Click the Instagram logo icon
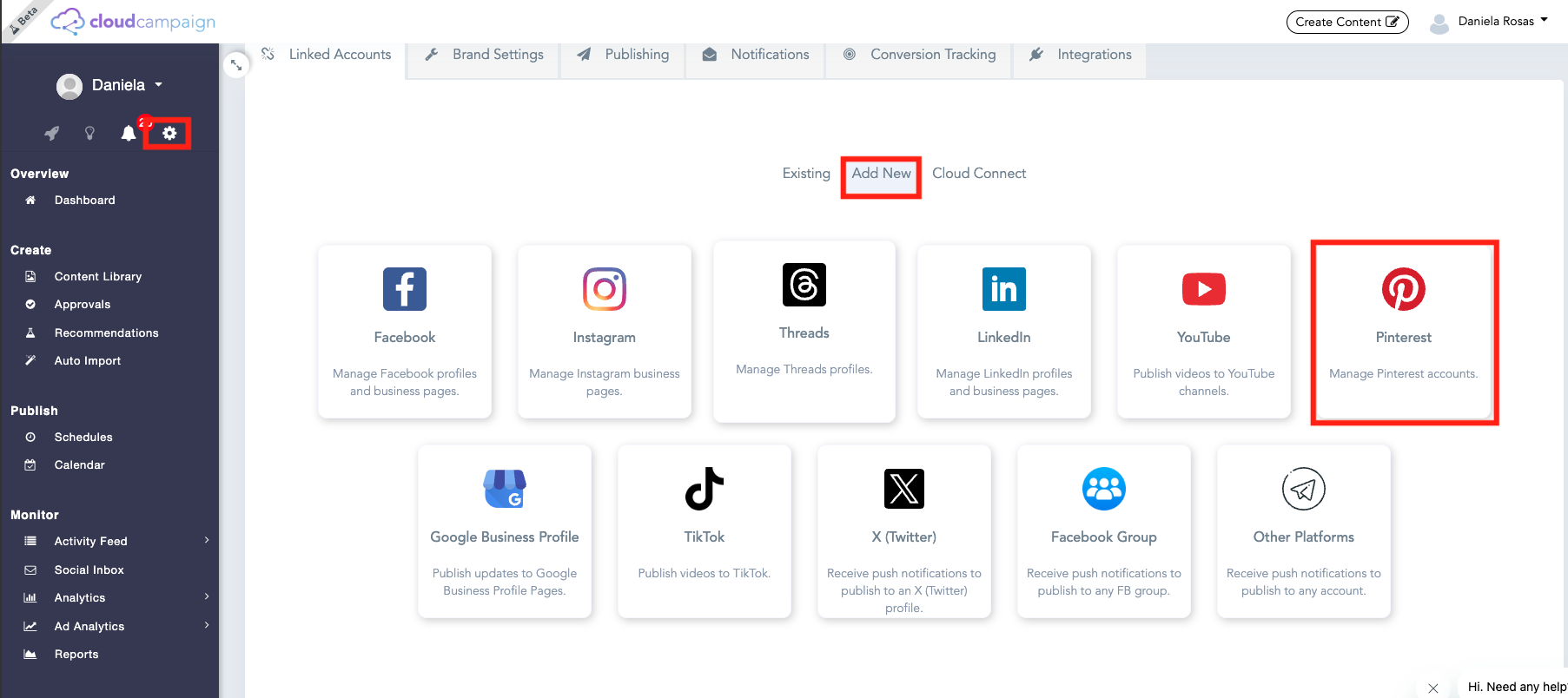The height and width of the screenshot is (698, 1568). 605,289
